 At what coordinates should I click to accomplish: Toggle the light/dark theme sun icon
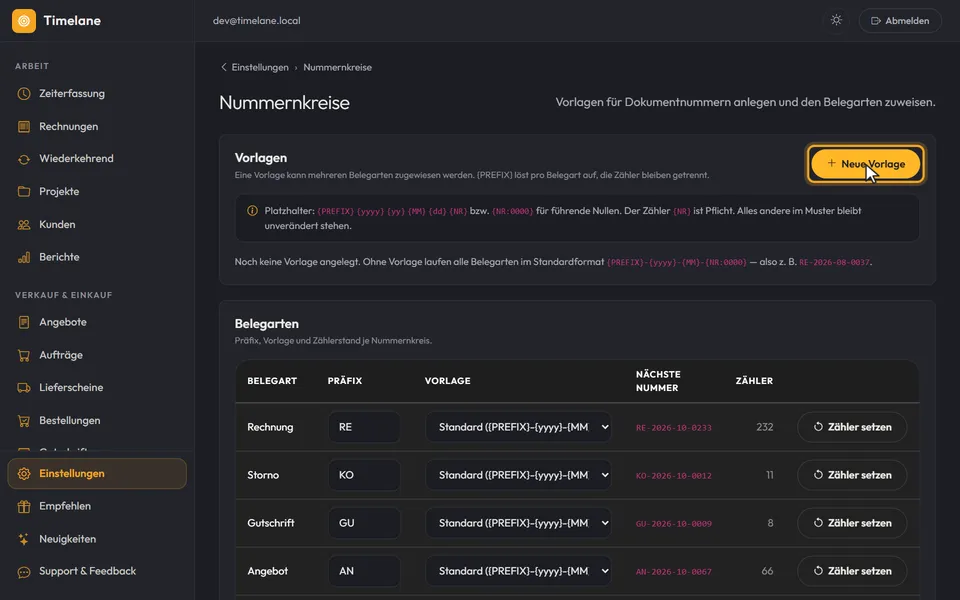(x=836, y=20)
